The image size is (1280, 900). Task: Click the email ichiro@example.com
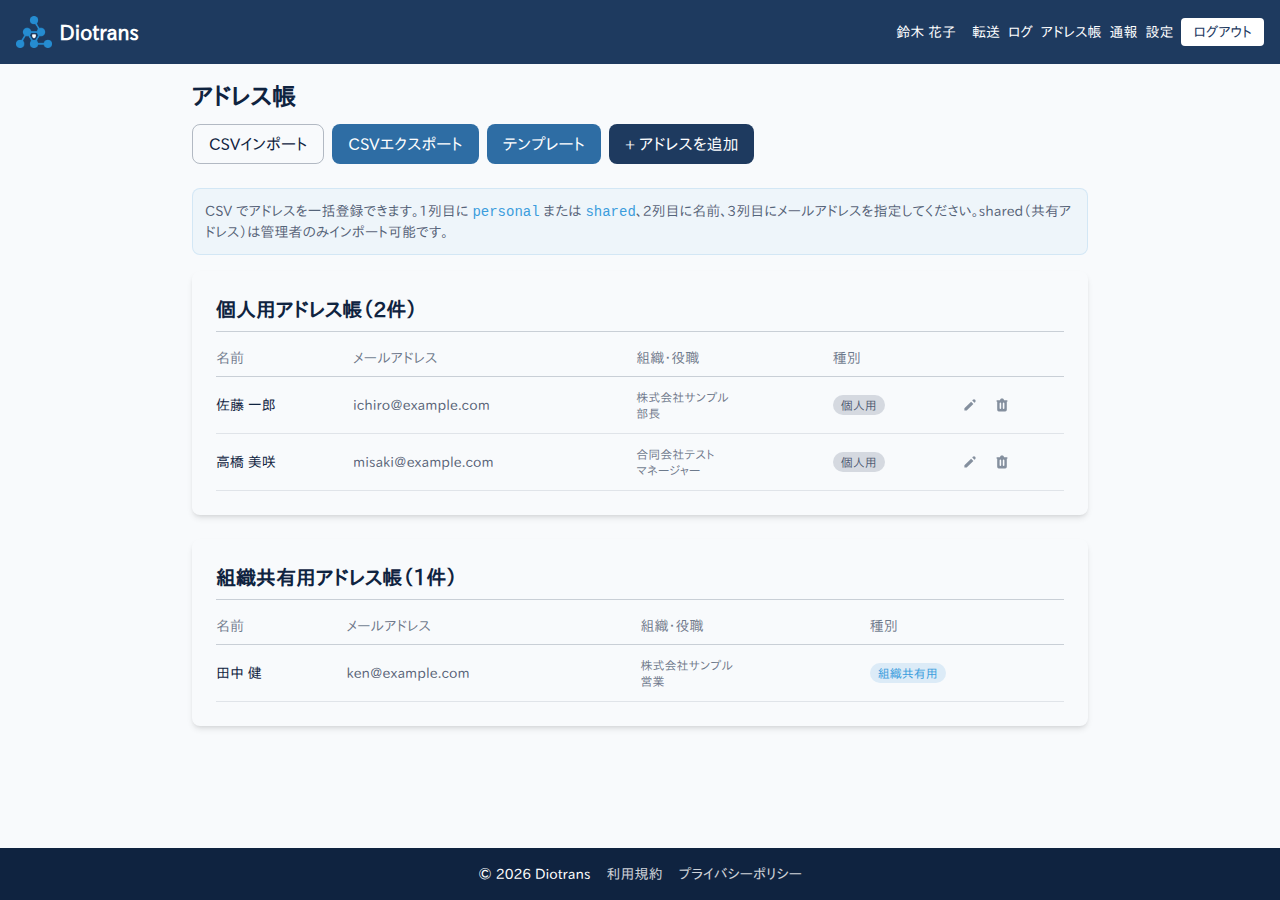tap(421, 405)
